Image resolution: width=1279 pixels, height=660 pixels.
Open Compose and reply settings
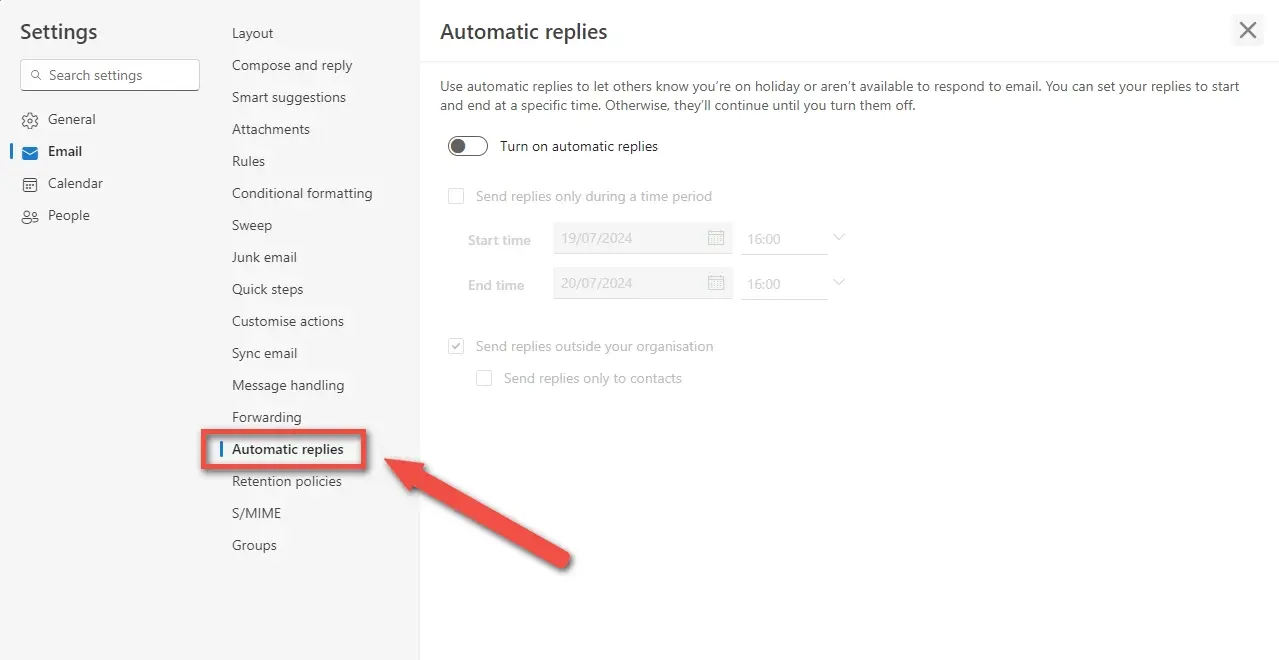tap(292, 65)
